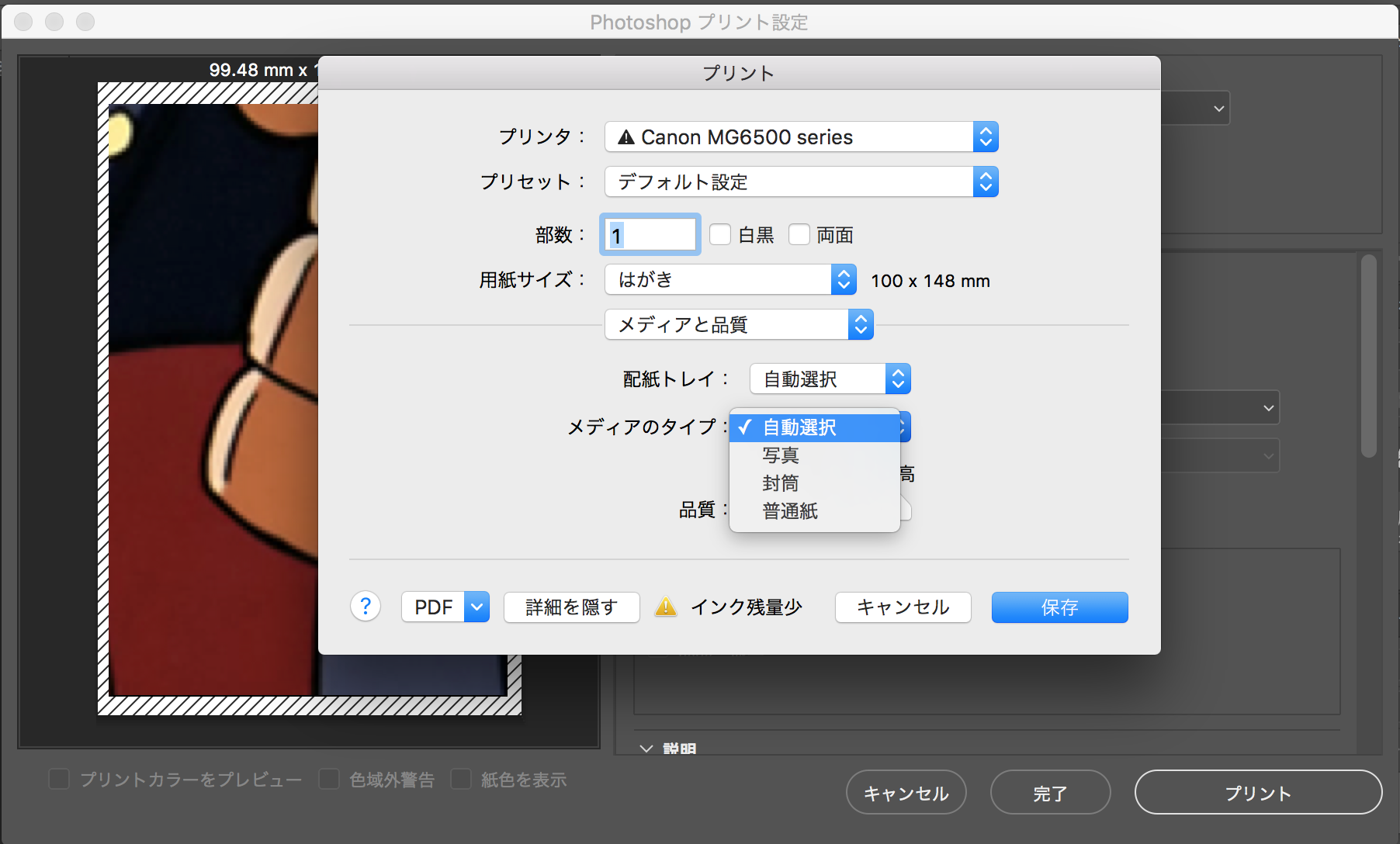Click the メディアと品質 popup arrows
This screenshot has height=844, width=1400.
click(x=861, y=325)
